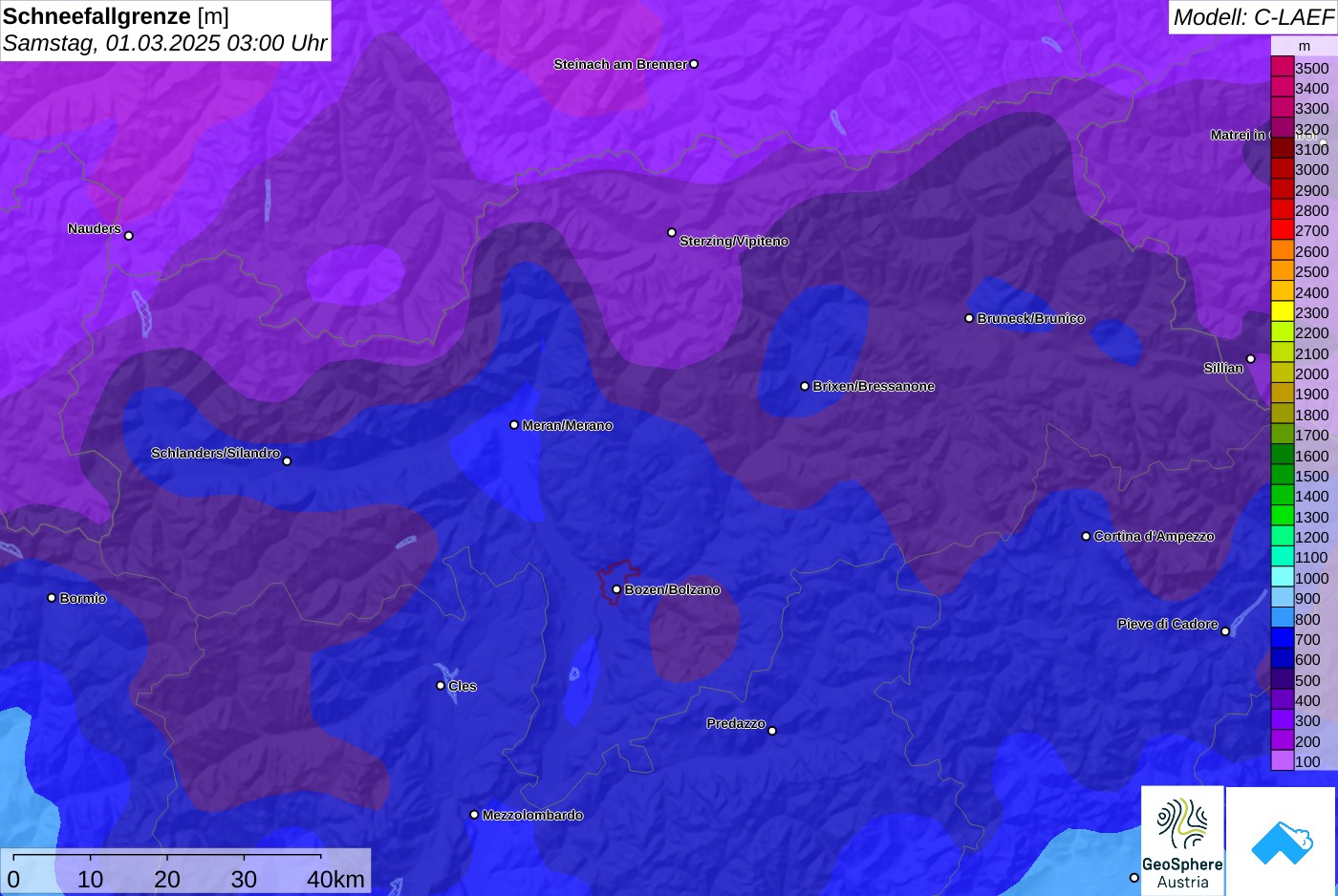Click the Mezzolombardo marker dot

[474, 815]
